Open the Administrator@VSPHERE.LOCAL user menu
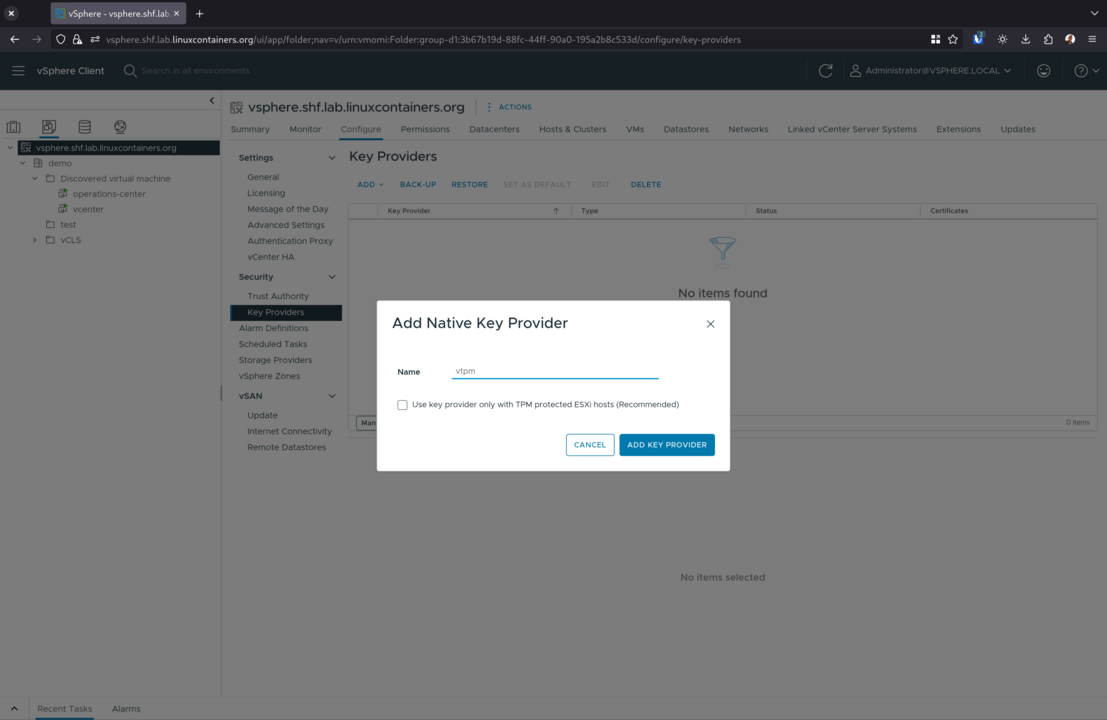1107x720 pixels. tap(931, 71)
